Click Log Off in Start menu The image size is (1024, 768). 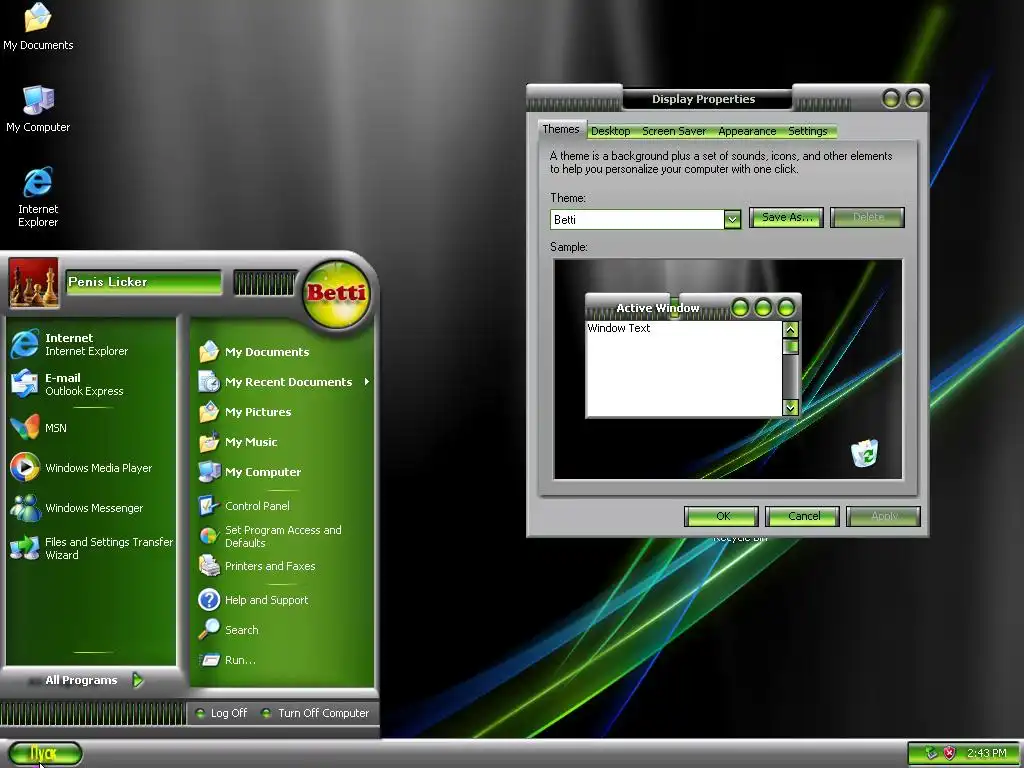[x=221, y=713]
